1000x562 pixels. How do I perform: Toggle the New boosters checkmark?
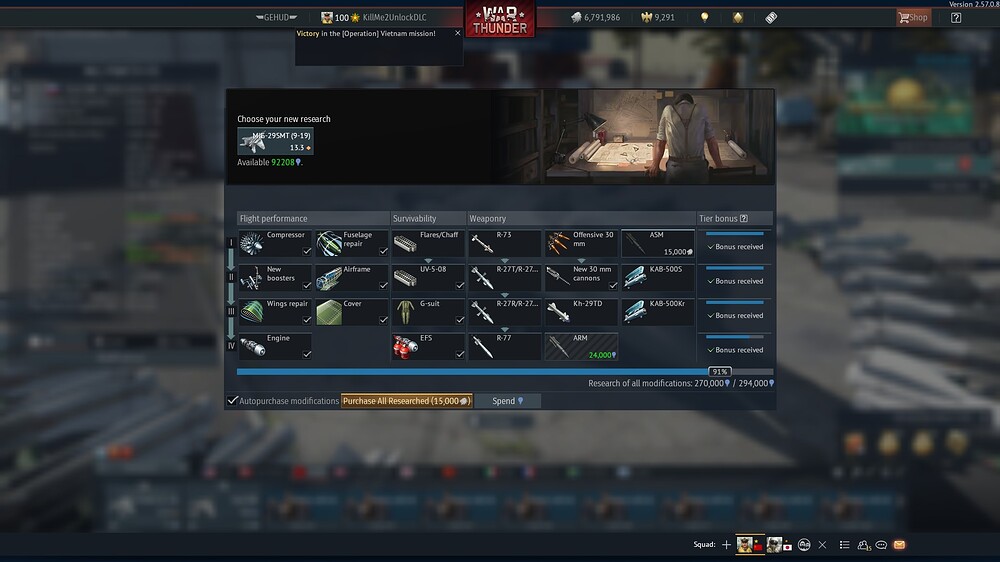pyautogui.click(x=307, y=285)
